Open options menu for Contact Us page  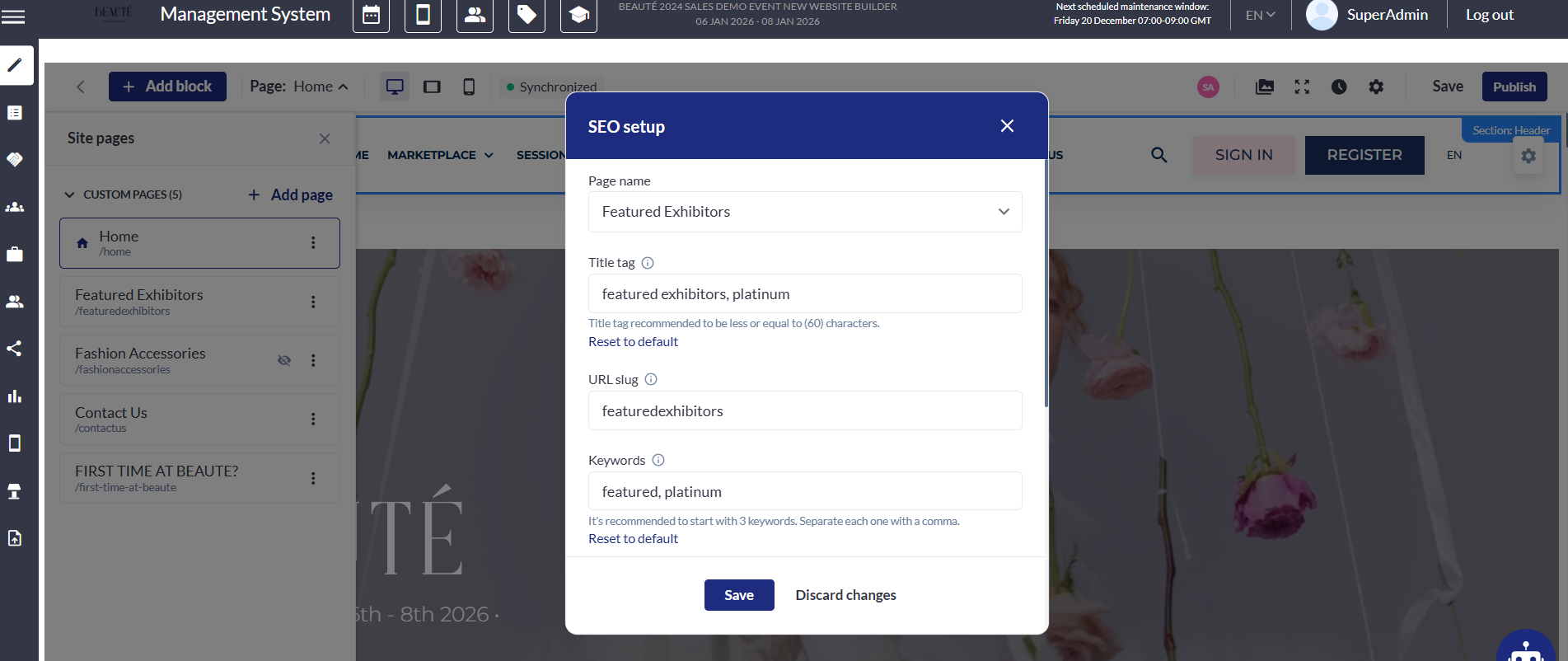point(313,419)
